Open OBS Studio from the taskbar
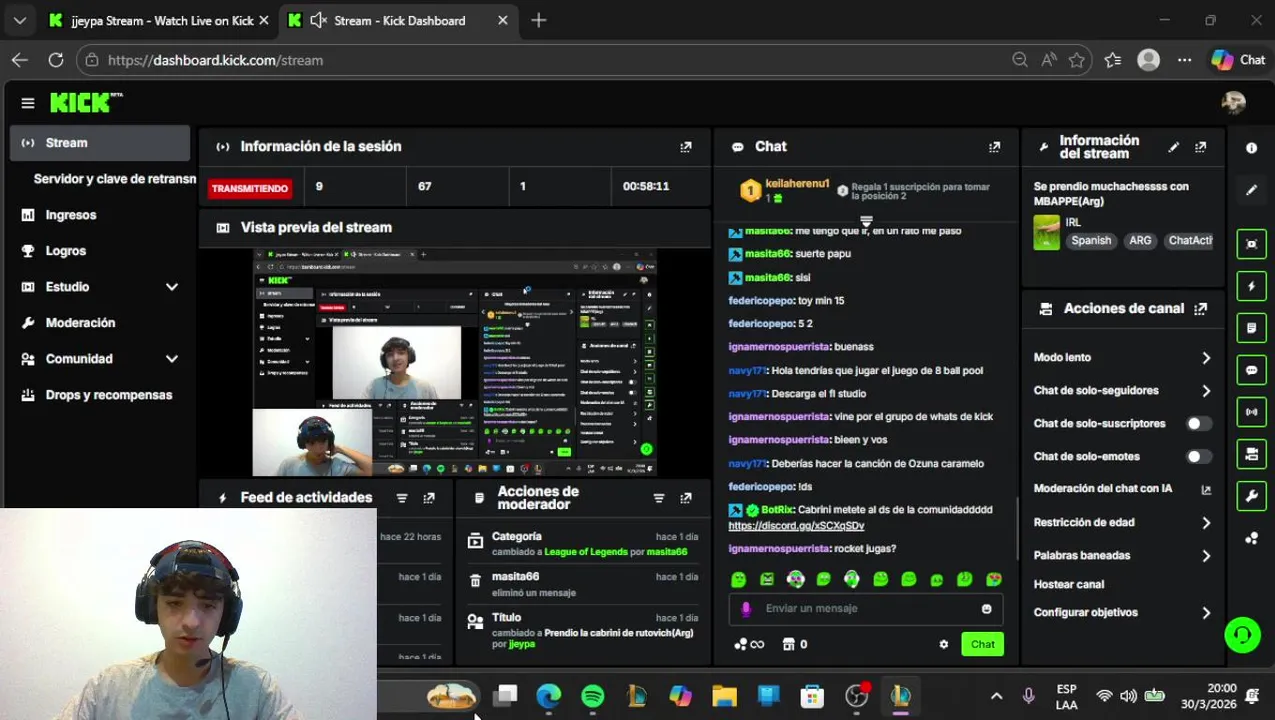The width and height of the screenshot is (1275, 720). 857,696
